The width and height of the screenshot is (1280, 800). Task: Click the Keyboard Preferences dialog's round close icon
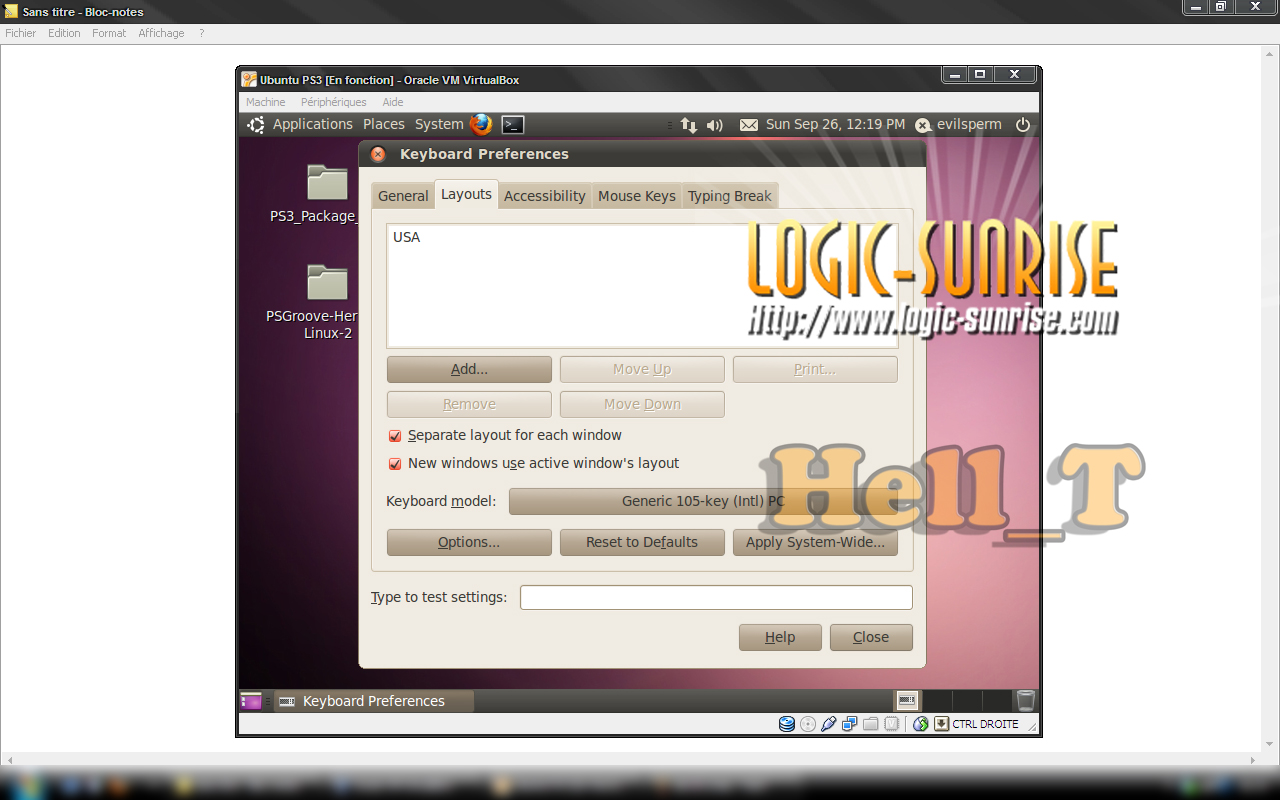point(378,154)
